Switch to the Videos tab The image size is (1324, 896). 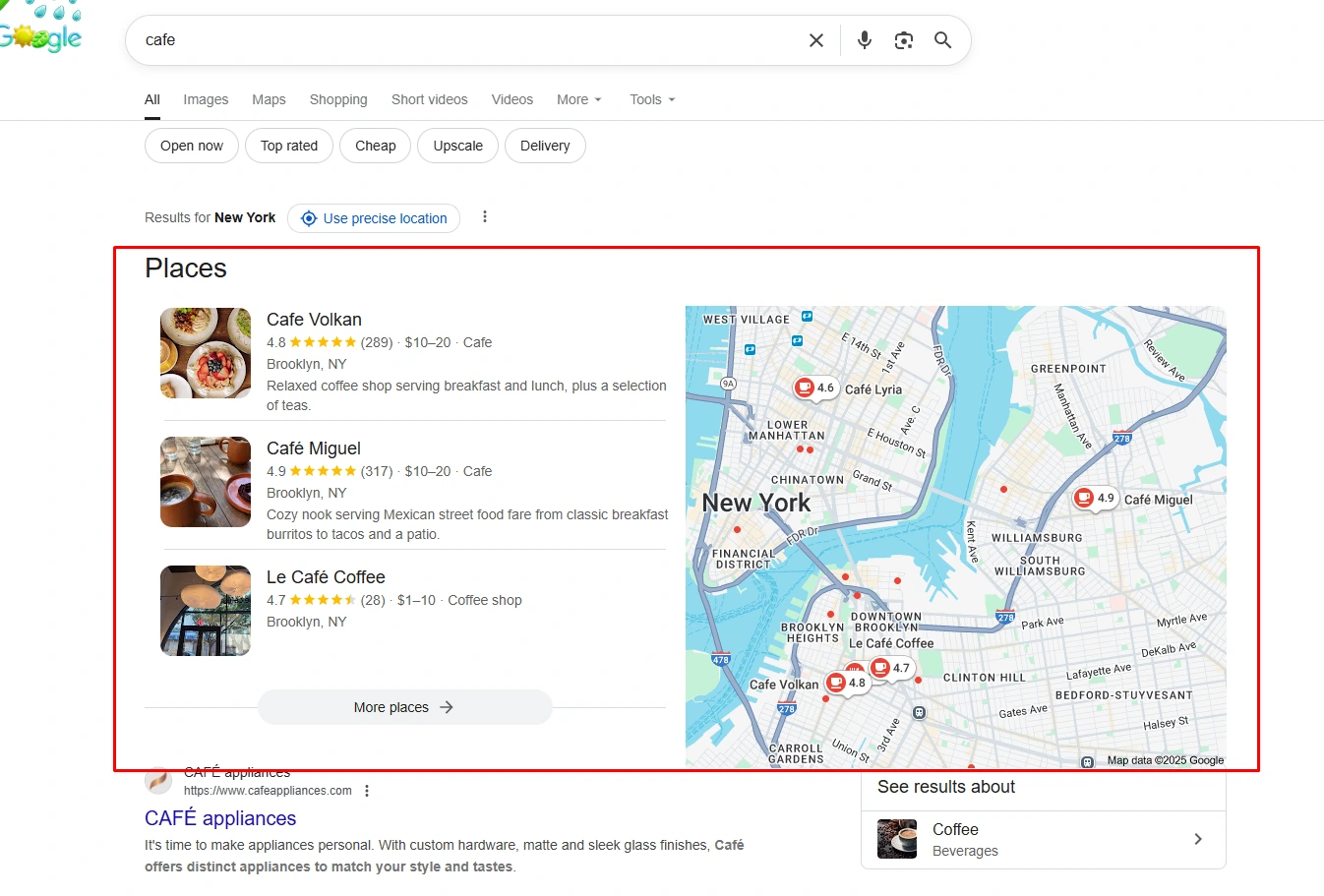click(x=512, y=99)
